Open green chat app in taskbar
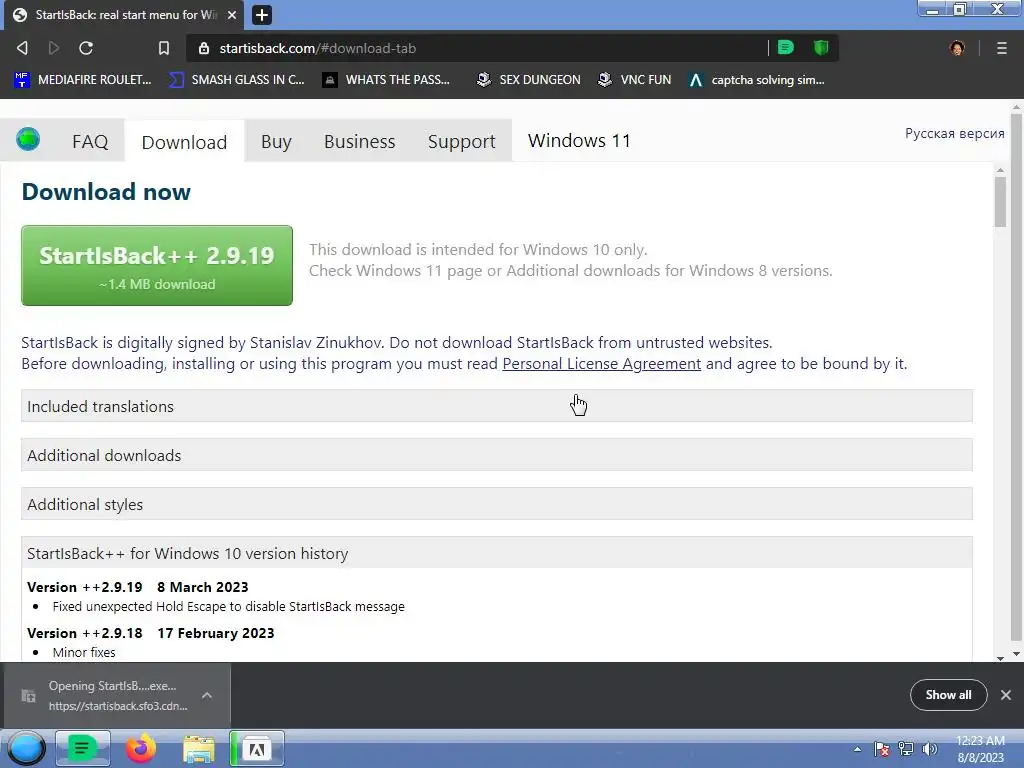This screenshot has width=1024, height=768. point(82,748)
